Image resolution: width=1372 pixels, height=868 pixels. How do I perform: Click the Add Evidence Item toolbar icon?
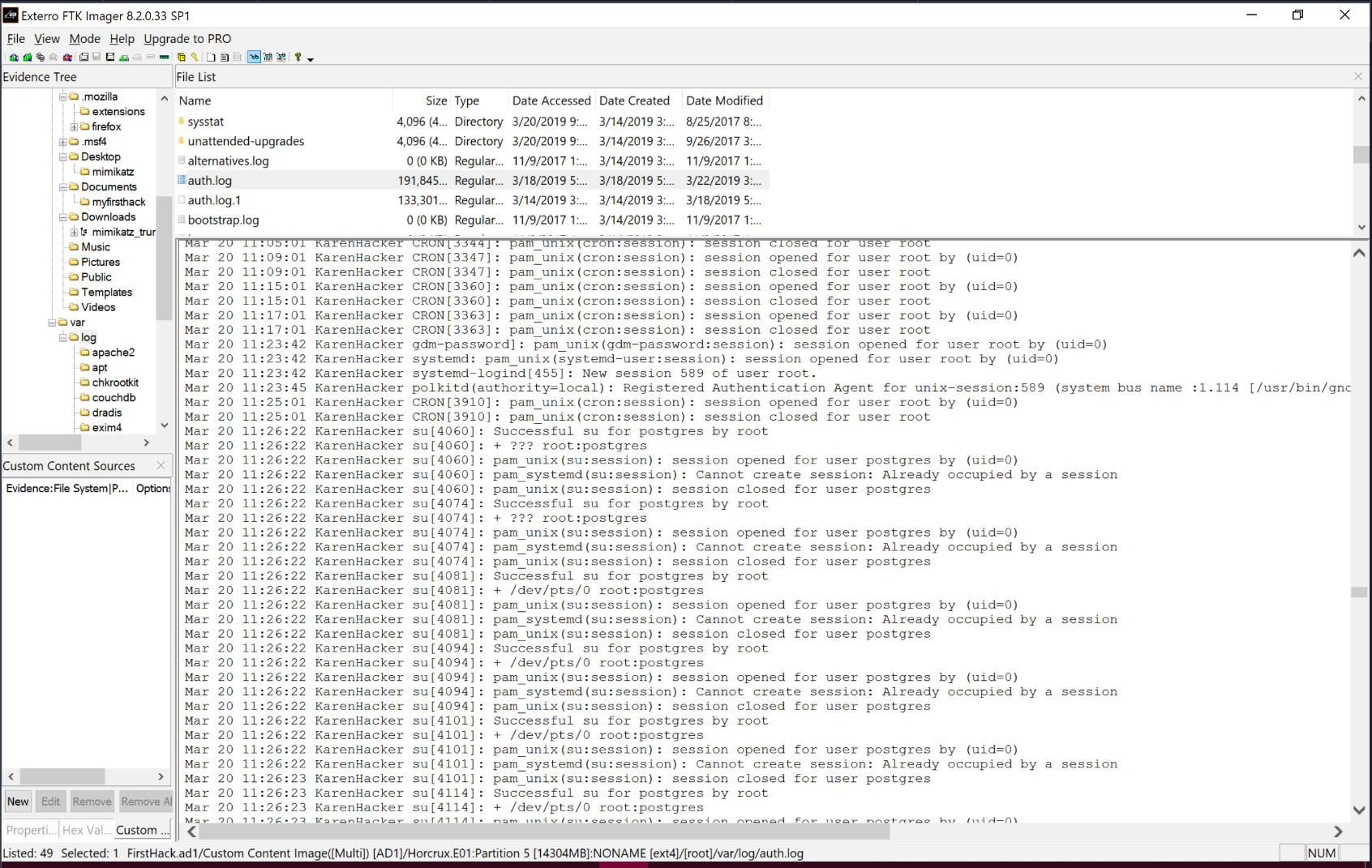pos(14,57)
